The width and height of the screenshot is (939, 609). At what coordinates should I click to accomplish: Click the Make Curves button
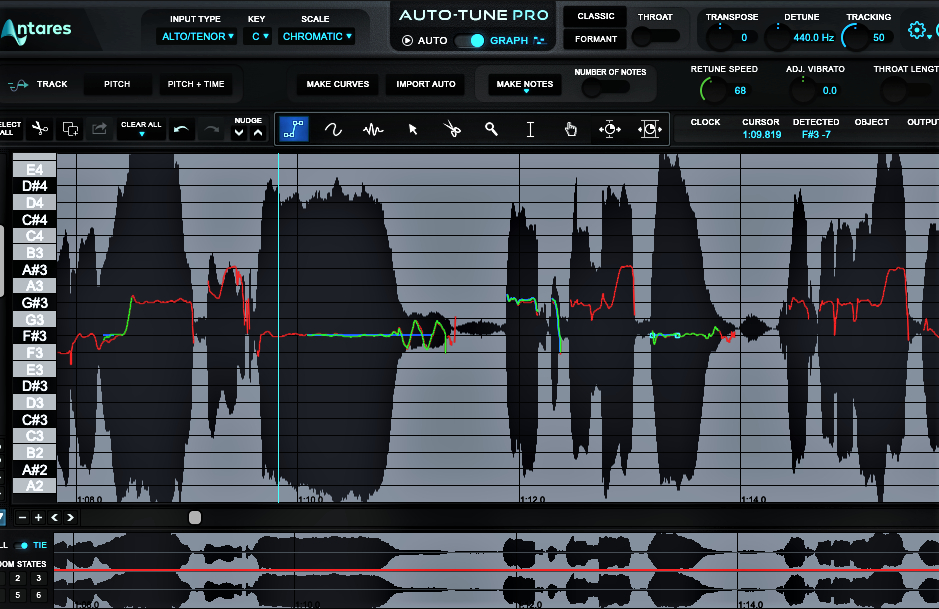(338, 84)
